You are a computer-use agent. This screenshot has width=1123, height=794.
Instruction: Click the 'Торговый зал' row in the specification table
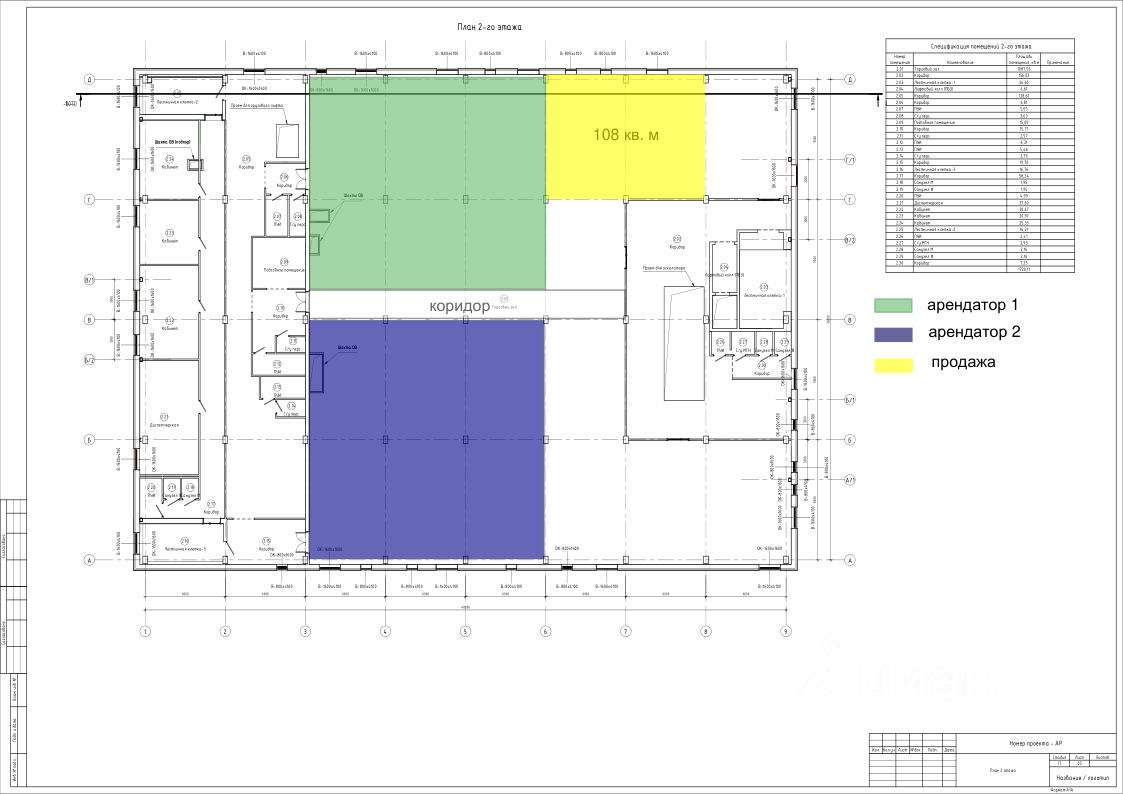(x=980, y=69)
